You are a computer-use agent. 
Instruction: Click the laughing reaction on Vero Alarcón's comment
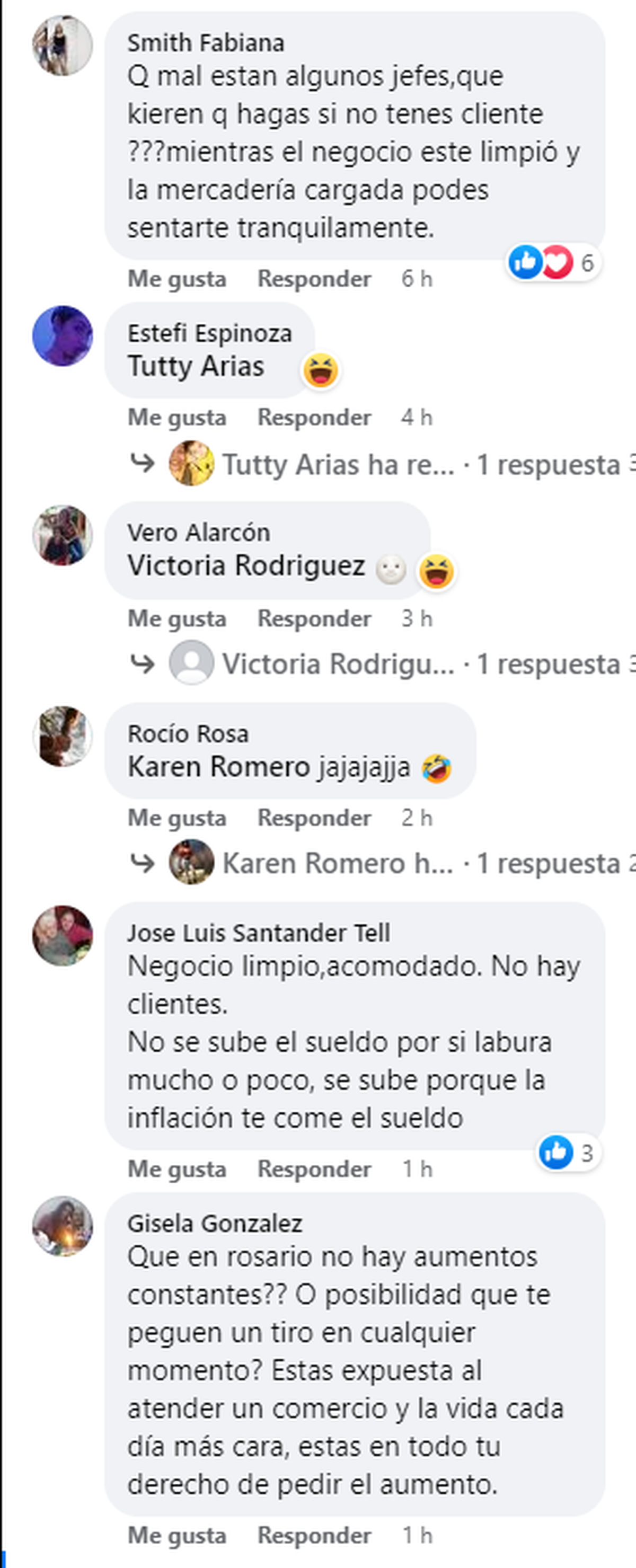click(436, 572)
